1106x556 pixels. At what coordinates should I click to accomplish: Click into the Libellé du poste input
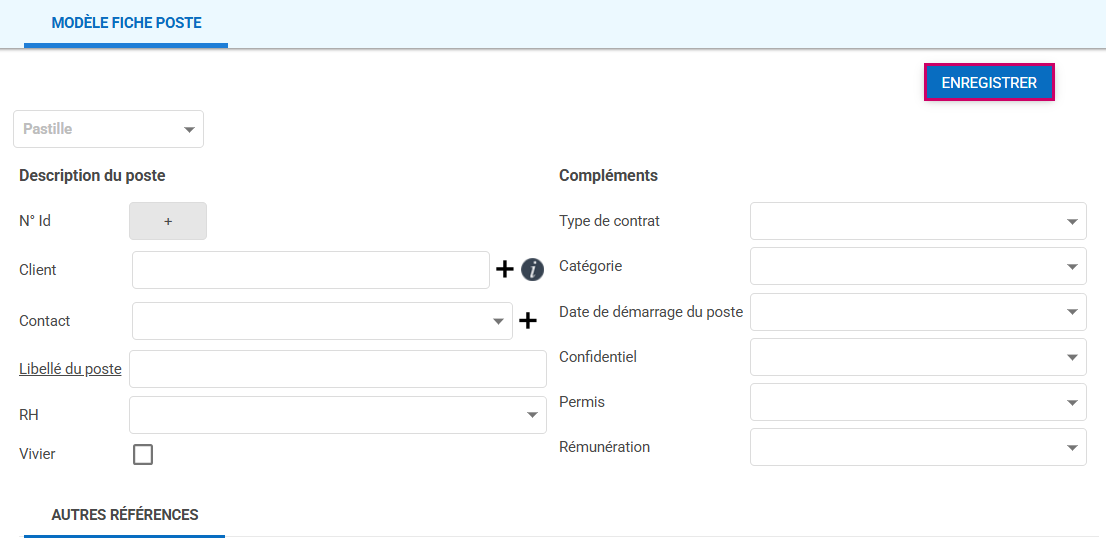[x=337, y=369]
